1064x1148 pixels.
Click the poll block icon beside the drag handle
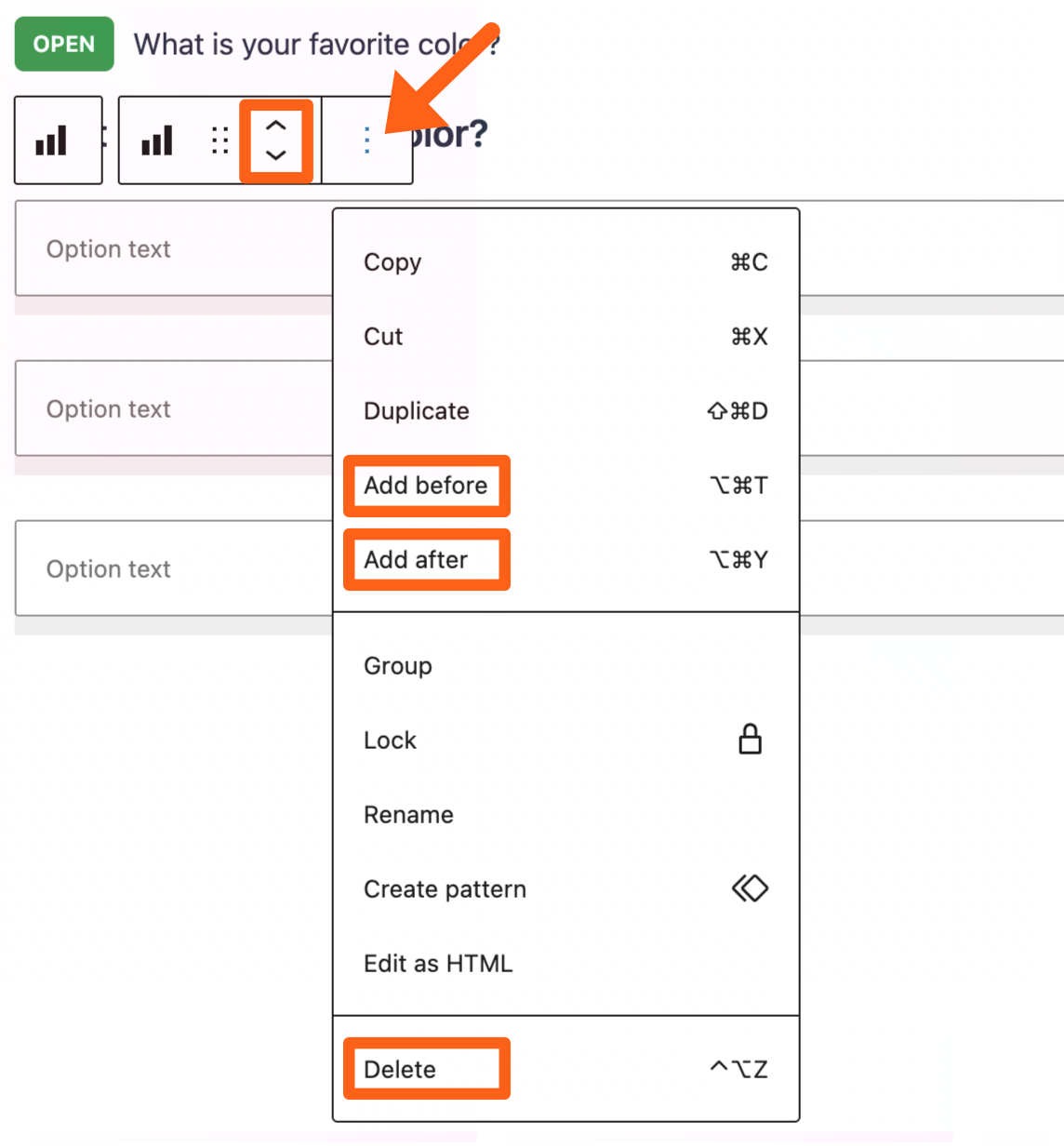pos(157,140)
